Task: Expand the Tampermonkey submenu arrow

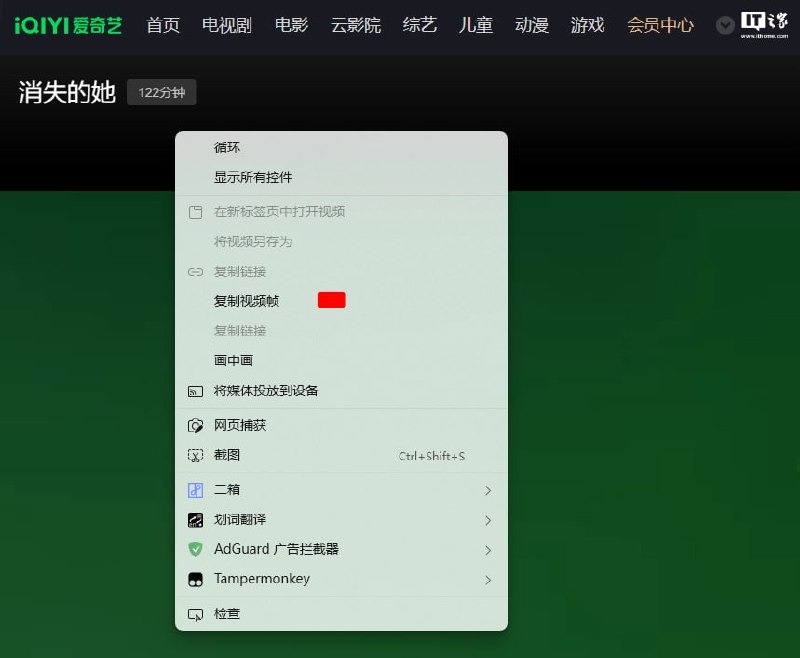Action: pyautogui.click(x=489, y=579)
